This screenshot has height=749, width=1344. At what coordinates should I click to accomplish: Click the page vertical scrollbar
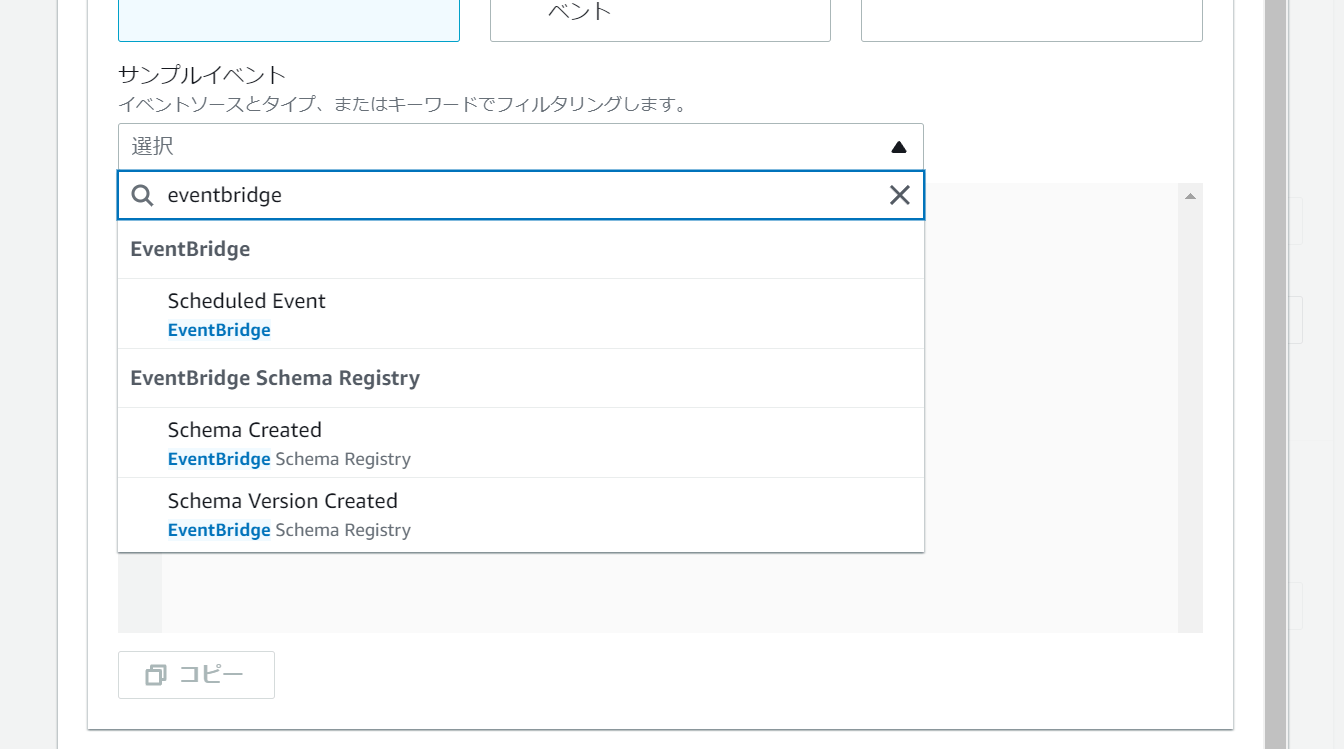coord(1275,374)
